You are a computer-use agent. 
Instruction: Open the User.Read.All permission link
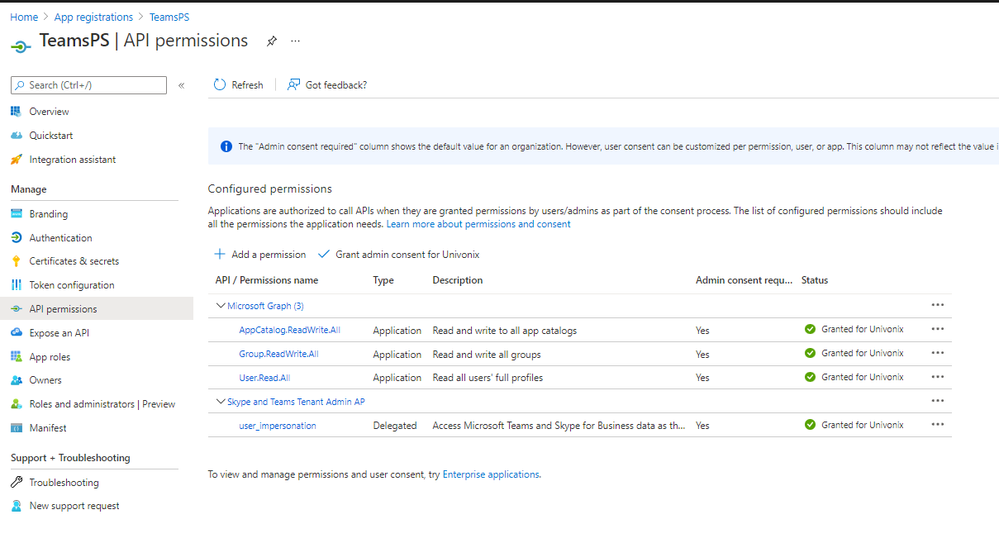coord(264,378)
